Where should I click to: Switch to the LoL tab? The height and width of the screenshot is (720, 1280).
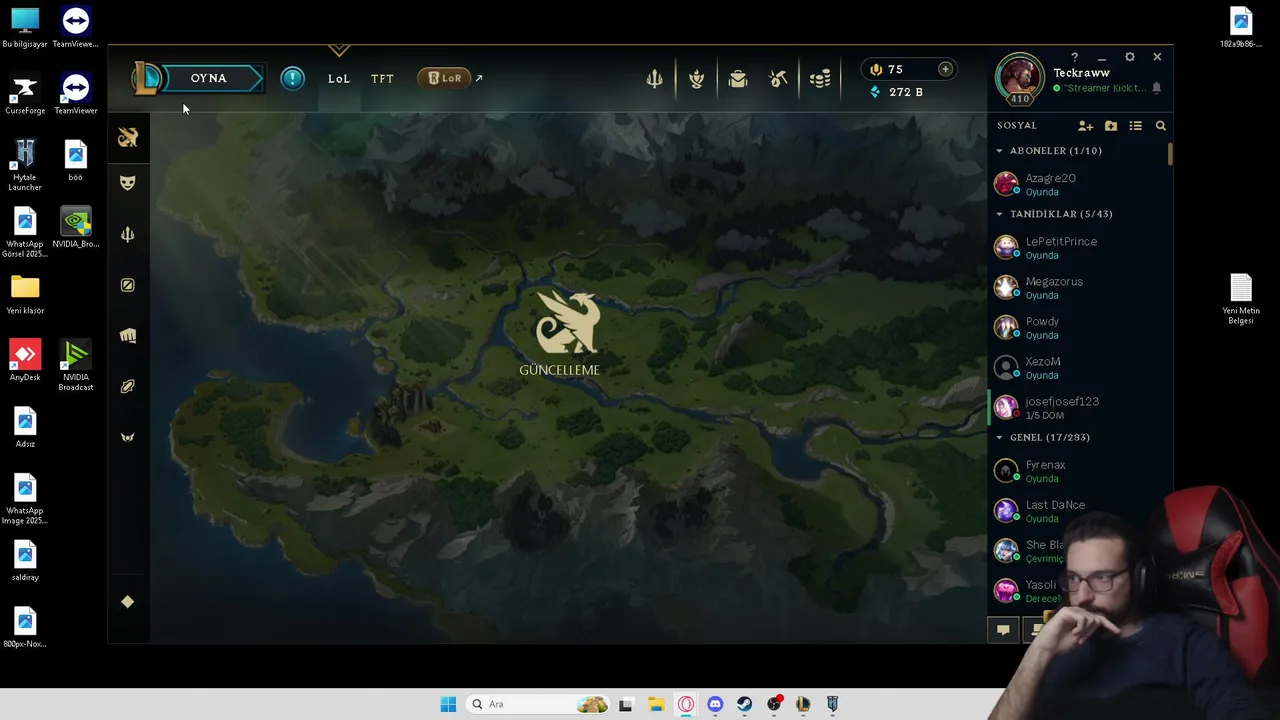(x=339, y=78)
